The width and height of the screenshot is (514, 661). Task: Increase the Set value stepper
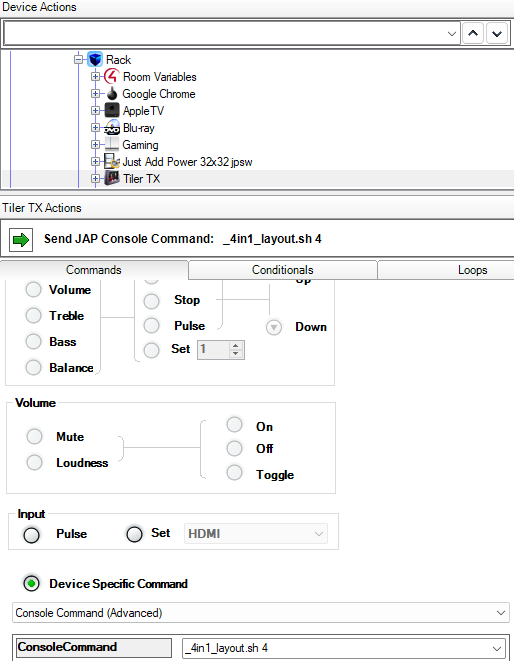point(236,346)
